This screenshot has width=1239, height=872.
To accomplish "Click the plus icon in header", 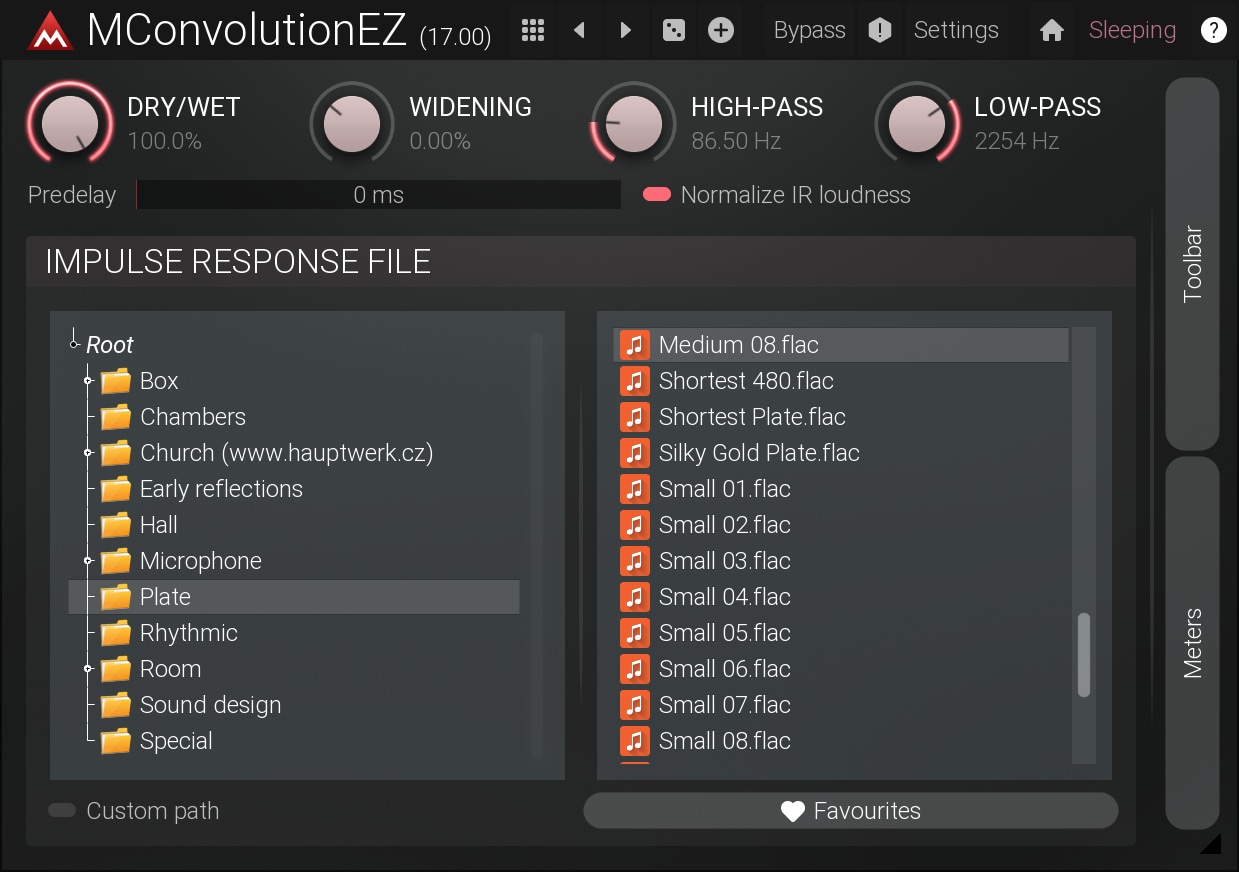I will (x=721, y=30).
